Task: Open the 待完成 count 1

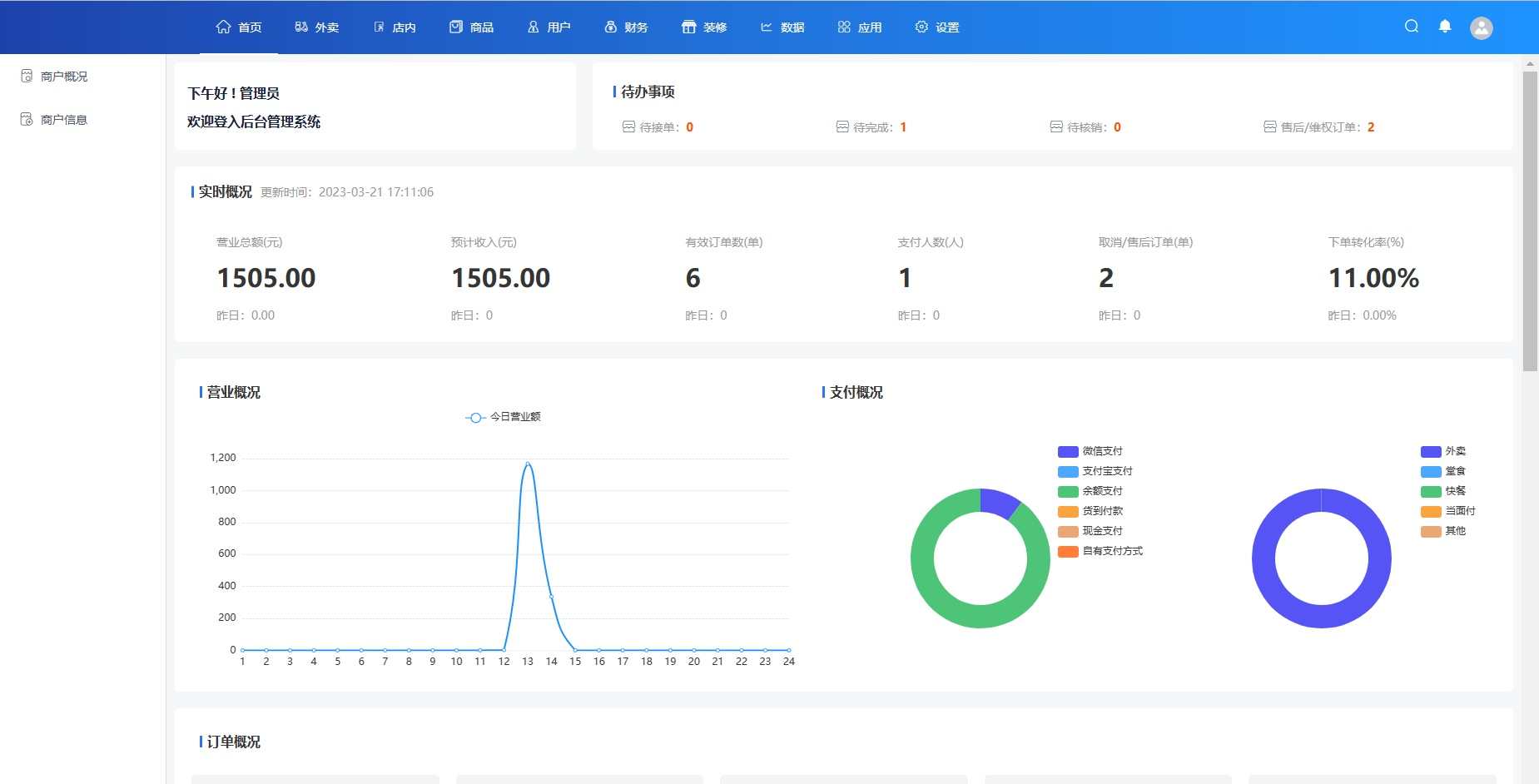Action: pos(903,127)
